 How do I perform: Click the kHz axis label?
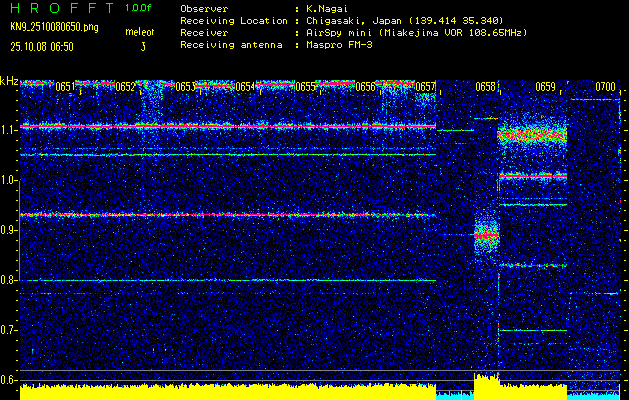pos(9,80)
